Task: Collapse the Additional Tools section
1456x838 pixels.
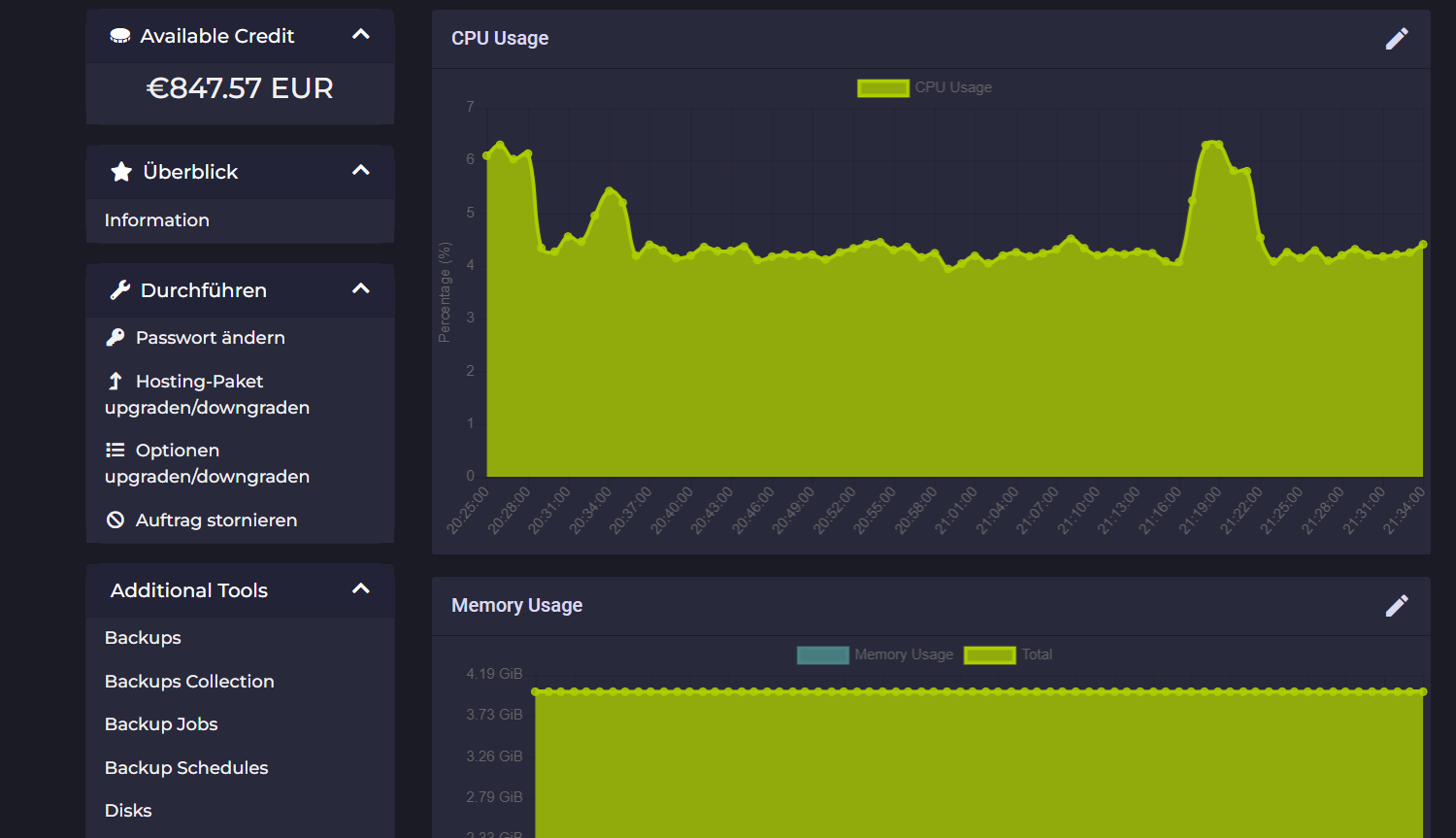Action: 361,589
